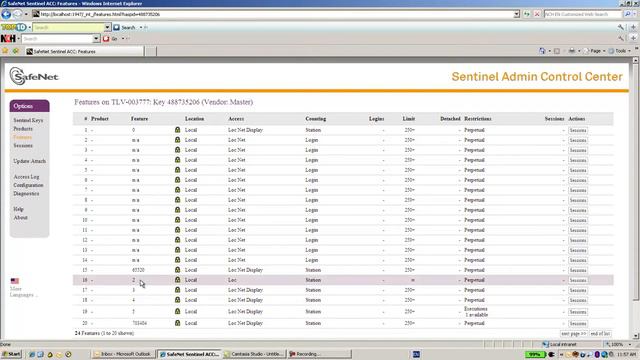Open Sessions in Options sidebar
This screenshot has width=640, height=360.
pyautogui.click(x=23, y=145)
